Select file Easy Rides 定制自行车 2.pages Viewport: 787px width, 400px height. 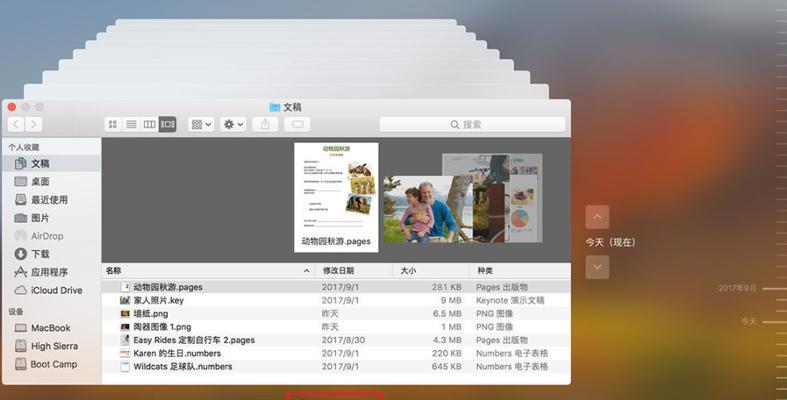(336, 340)
